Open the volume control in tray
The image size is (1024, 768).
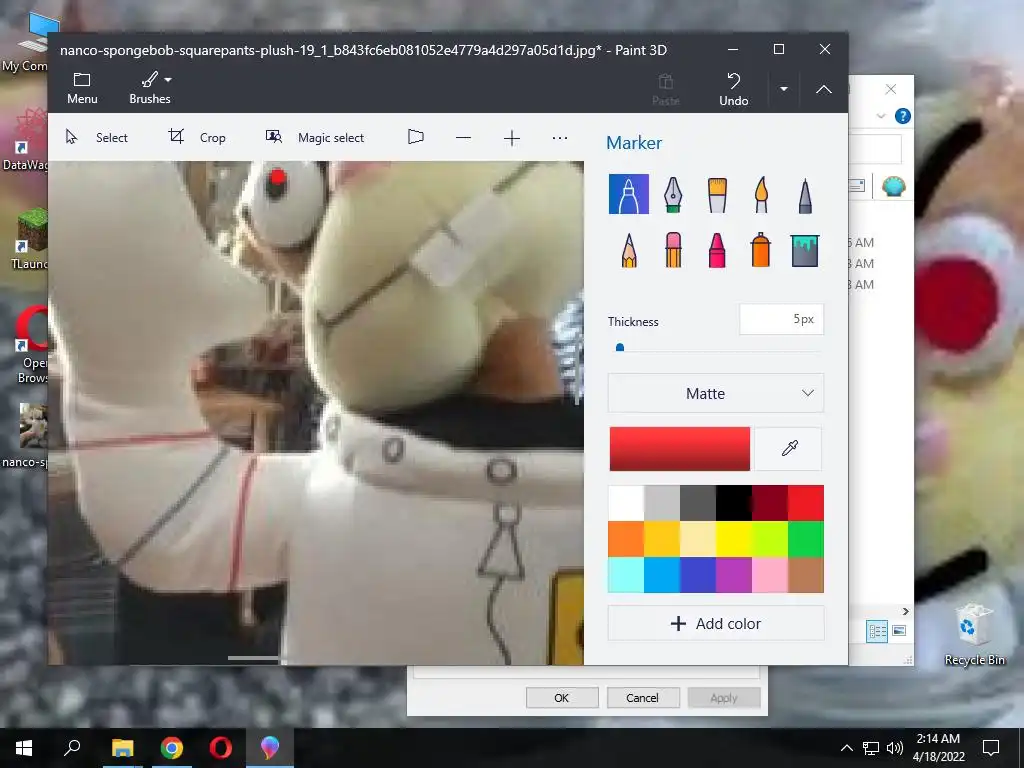(895, 748)
